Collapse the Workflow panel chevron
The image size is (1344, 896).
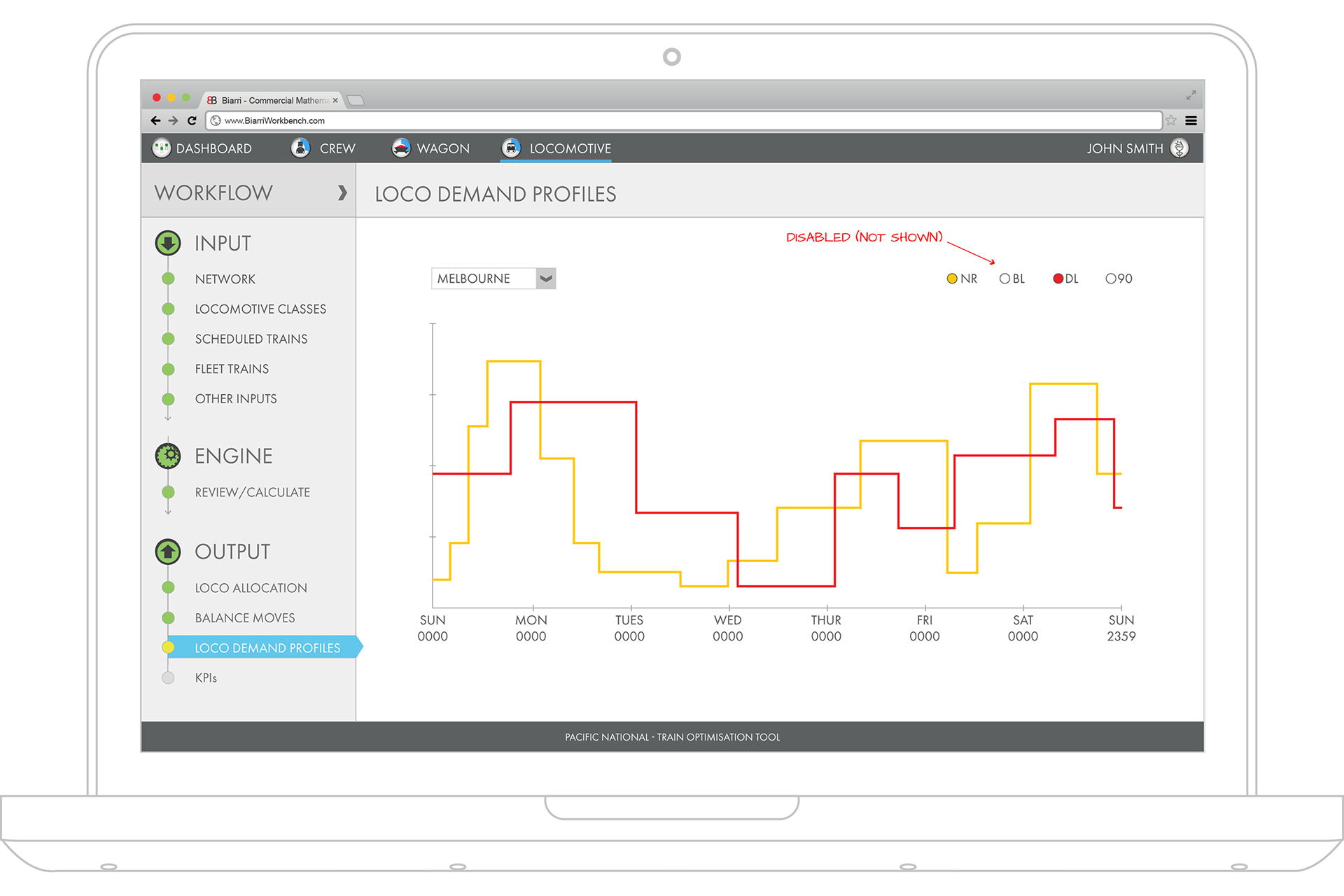[x=342, y=192]
